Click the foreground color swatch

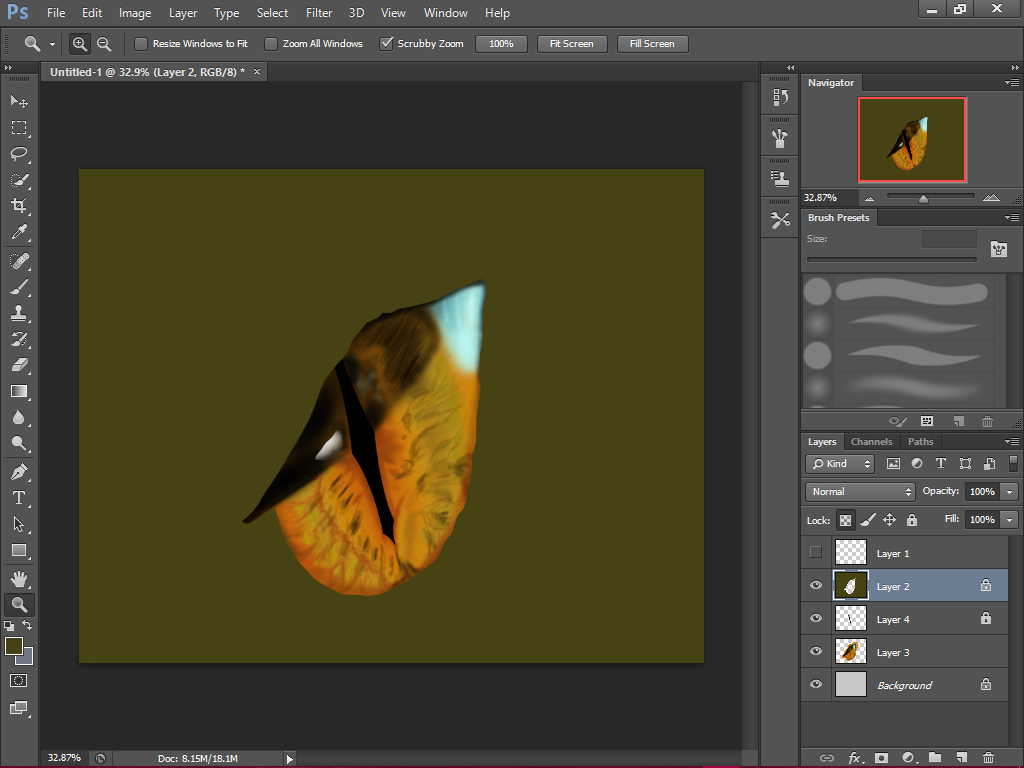click(x=14, y=648)
